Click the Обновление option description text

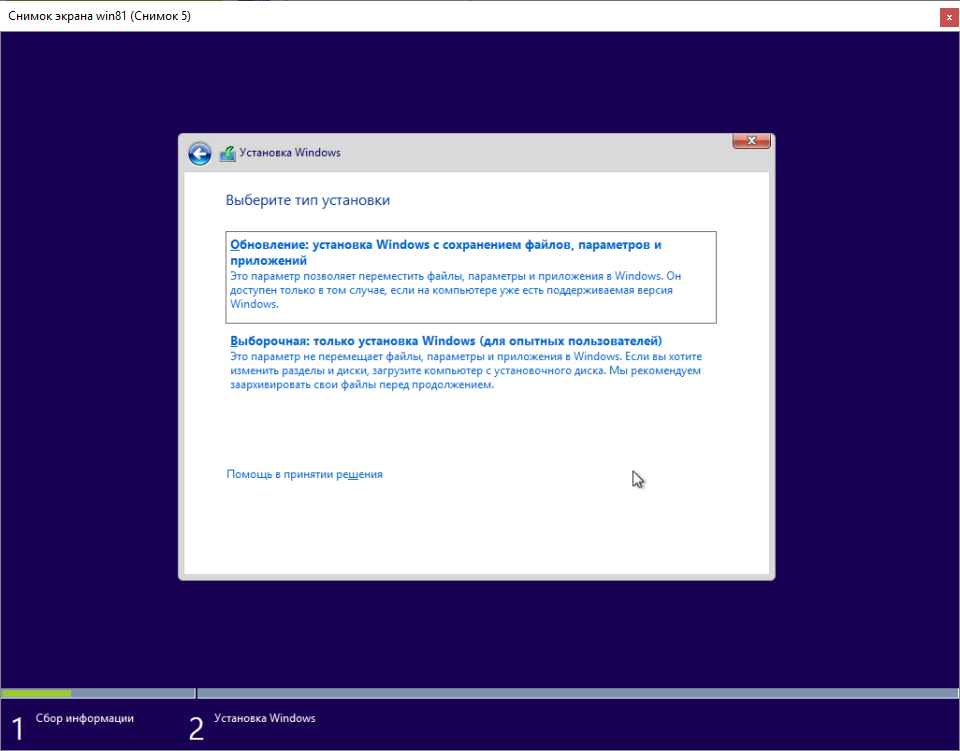pyautogui.click(x=456, y=290)
